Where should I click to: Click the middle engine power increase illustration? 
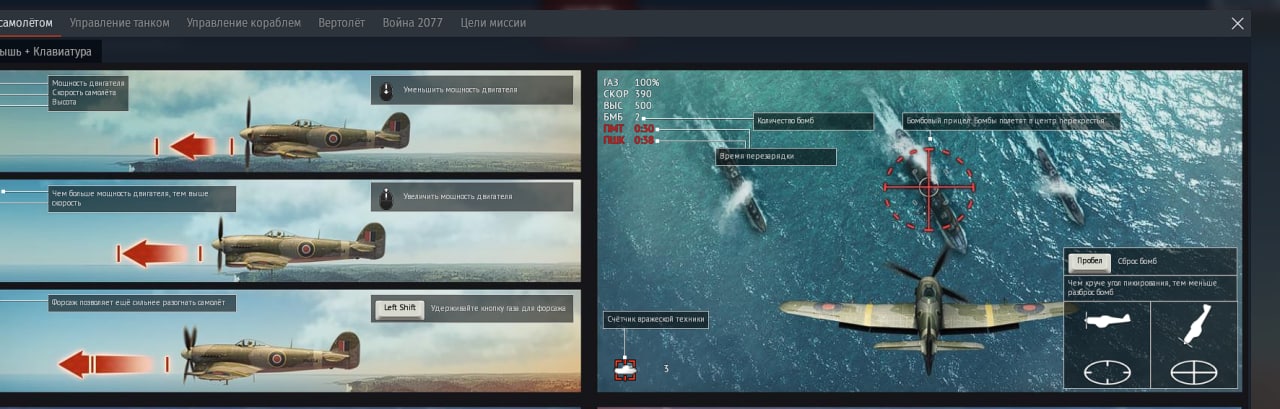(x=289, y=230)
